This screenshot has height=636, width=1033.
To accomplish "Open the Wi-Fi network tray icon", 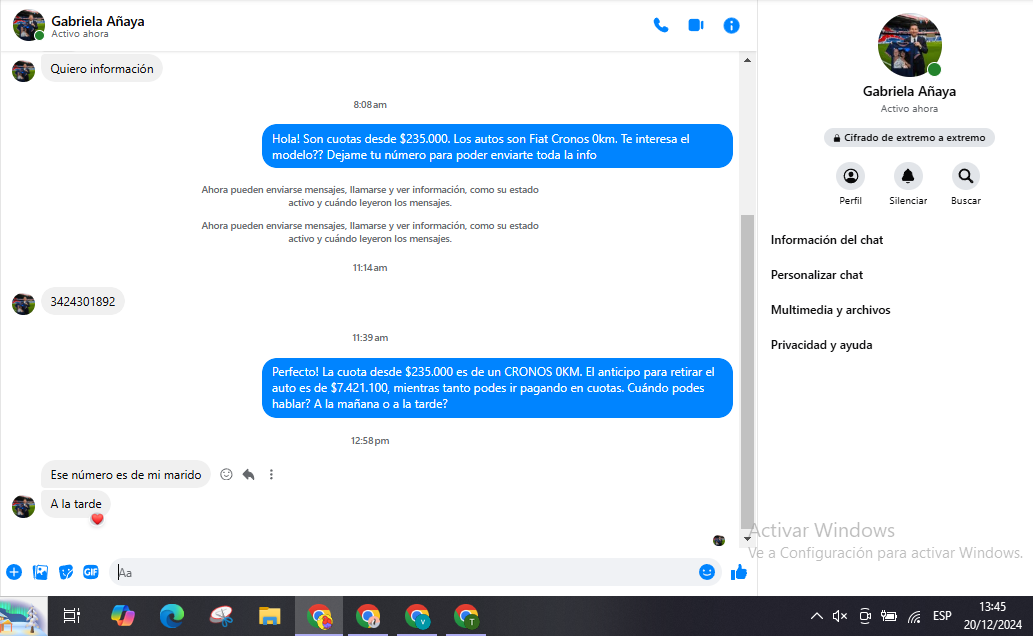I will [914, 616].
